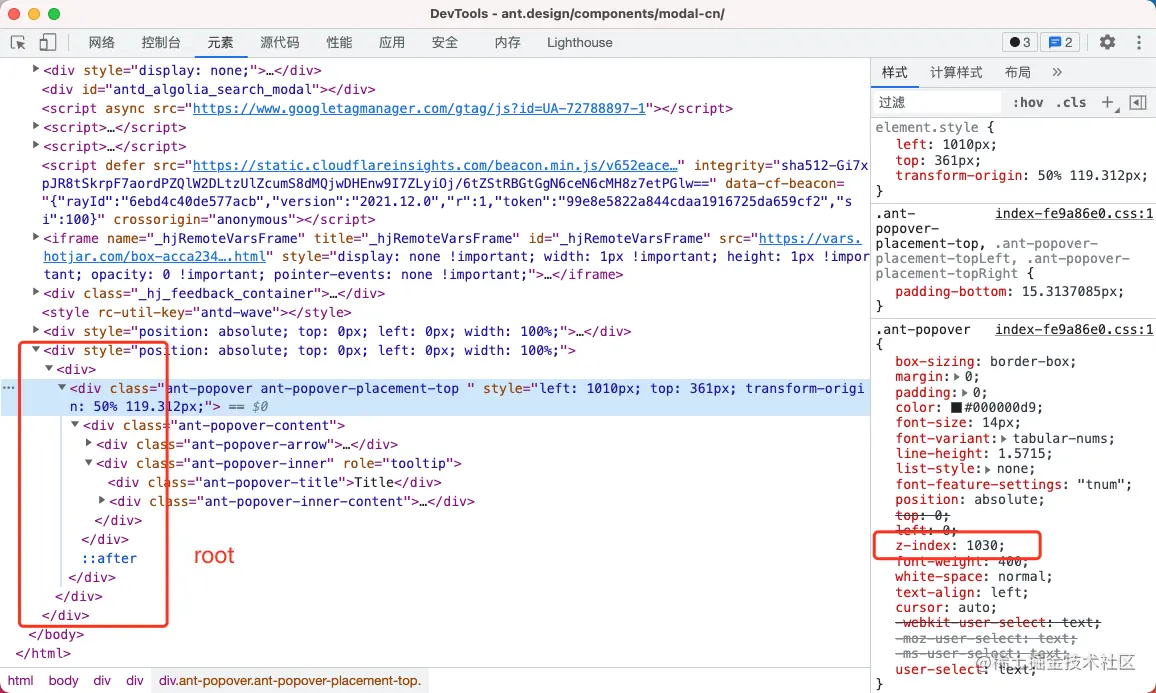Open the googletagmanager gtag script link
The height and width of the screenshot is (693, 1156).
click(419, 108)
